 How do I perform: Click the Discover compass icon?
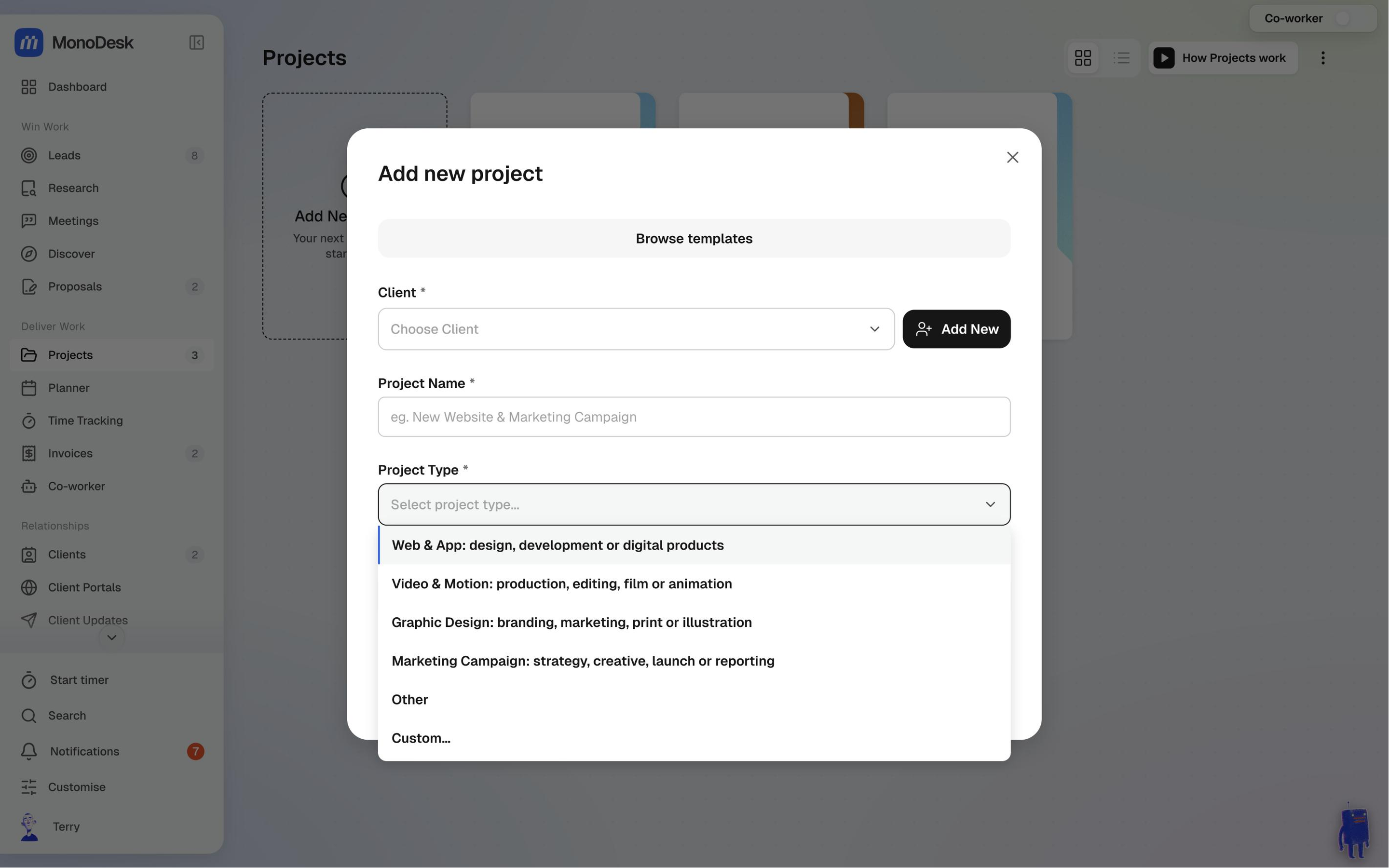click(29, 254)
